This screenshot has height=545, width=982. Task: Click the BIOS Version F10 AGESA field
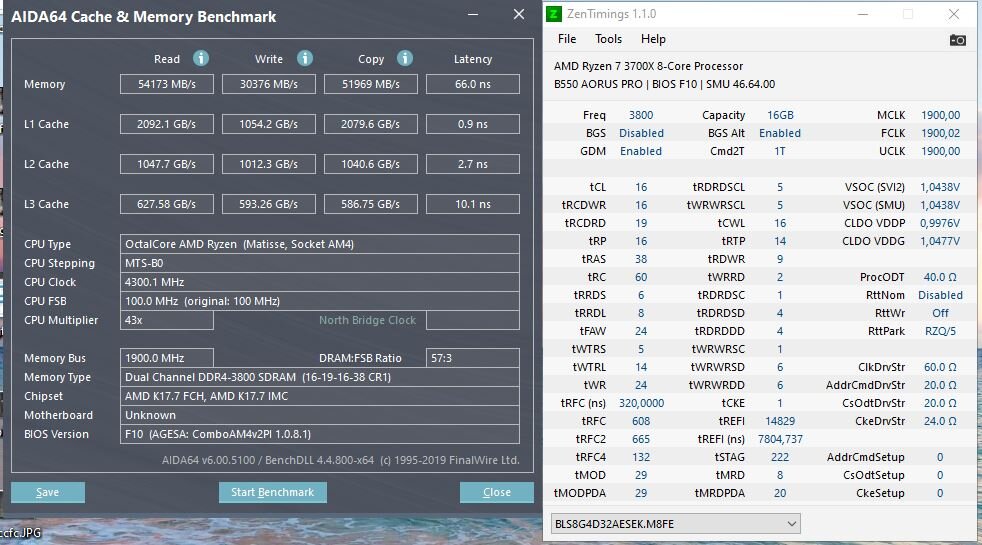[319, 434]
